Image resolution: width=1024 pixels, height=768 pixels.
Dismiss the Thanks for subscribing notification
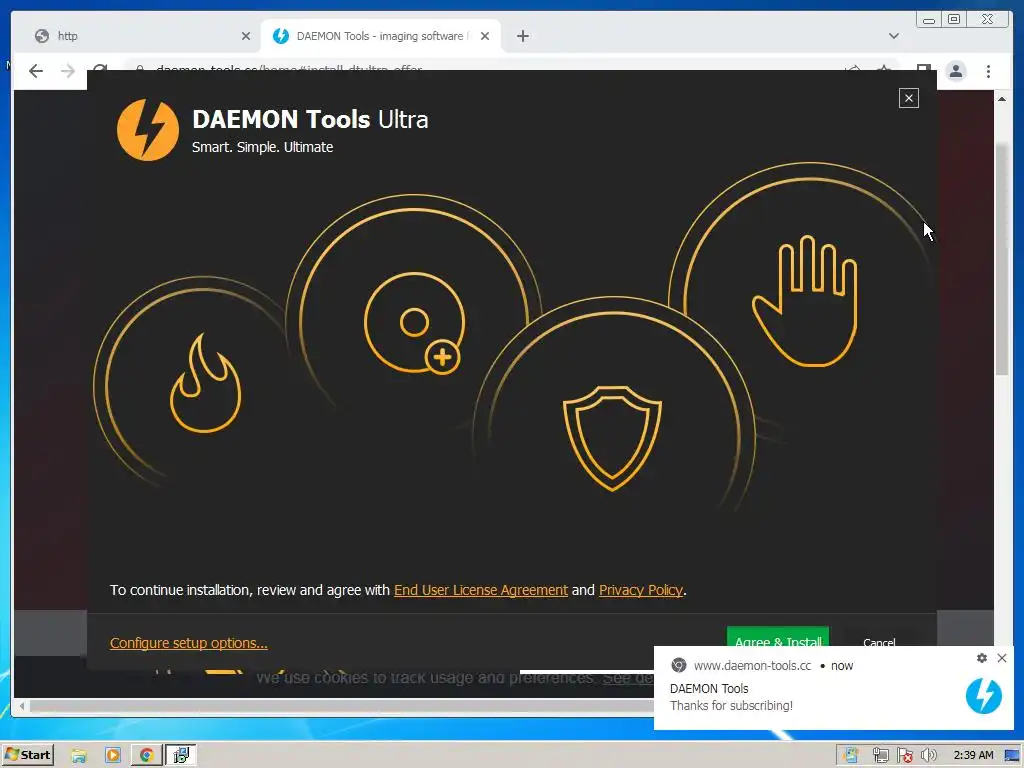coord(1002,658)
